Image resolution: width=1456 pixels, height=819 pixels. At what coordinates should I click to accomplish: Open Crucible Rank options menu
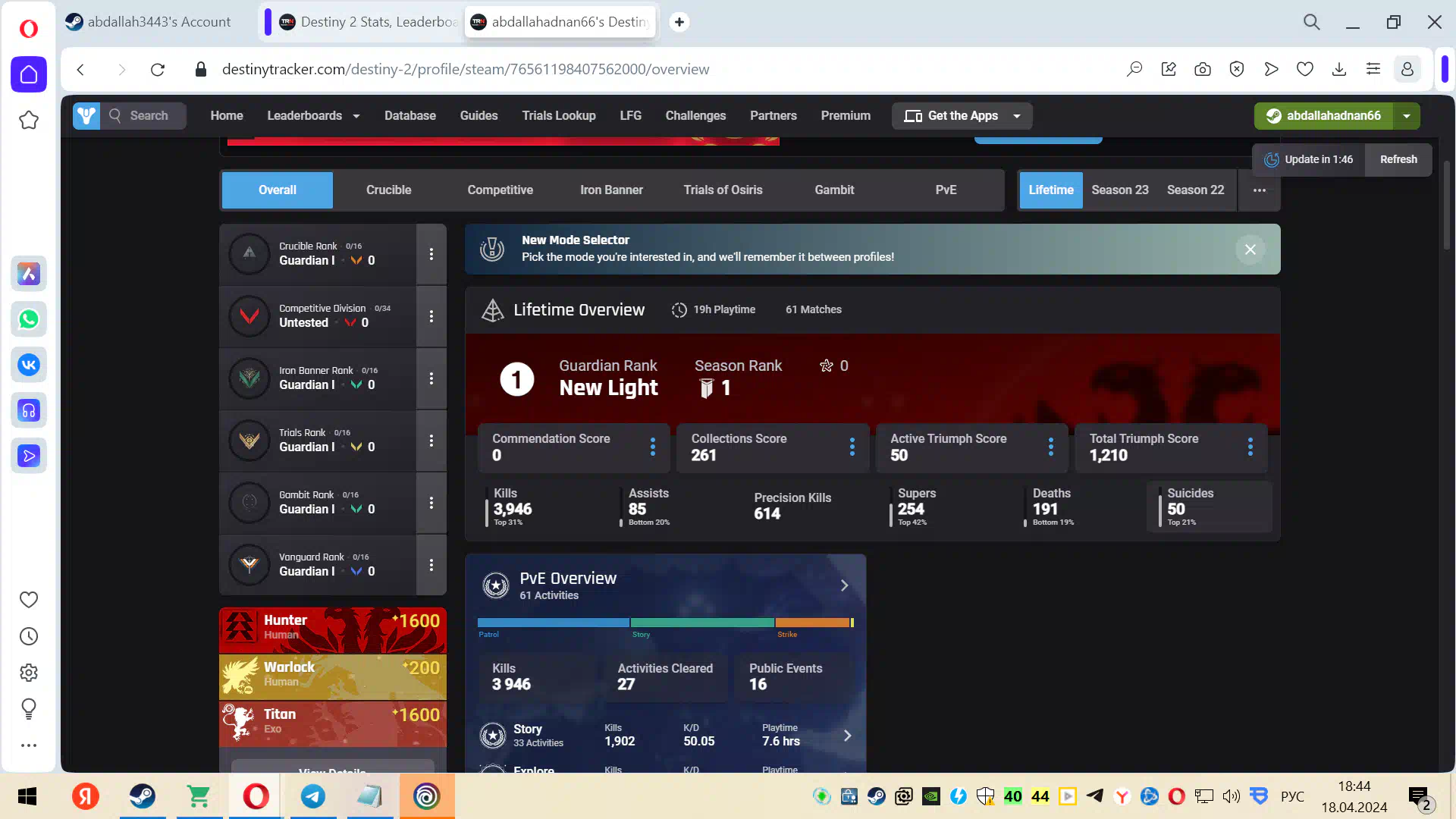pyautogui.click(x=431, y=254)
